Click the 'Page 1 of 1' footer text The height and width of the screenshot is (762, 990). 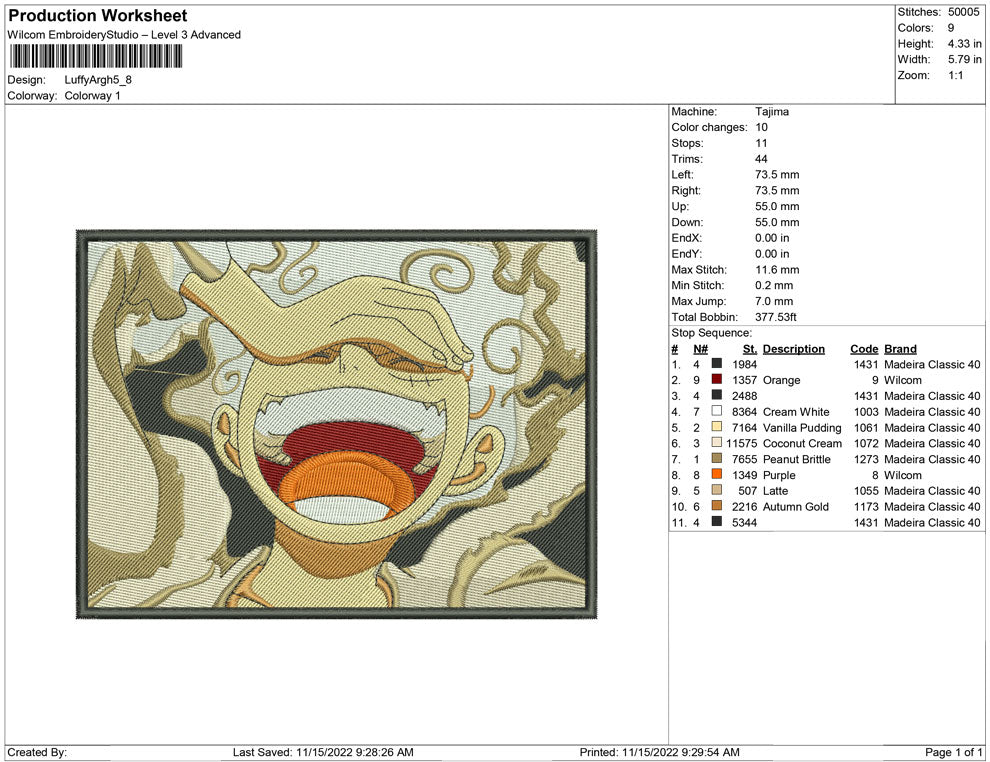coord(953,752)
